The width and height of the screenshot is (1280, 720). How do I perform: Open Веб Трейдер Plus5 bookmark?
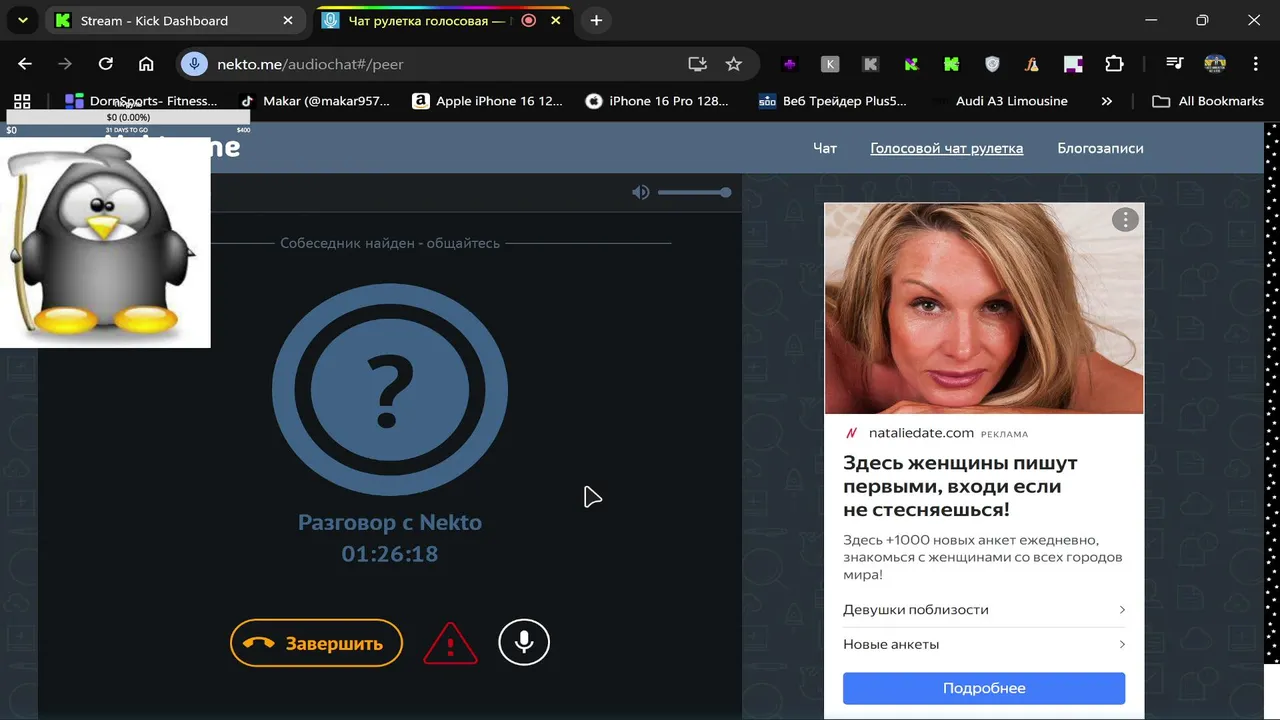[x=833, y=101]
